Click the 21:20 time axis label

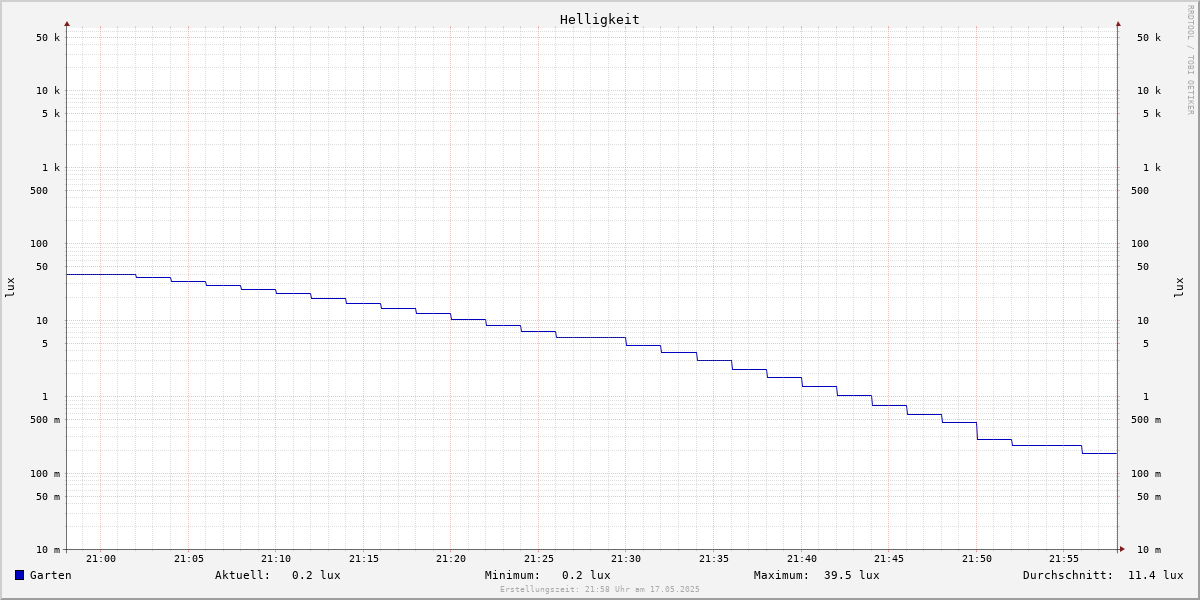[451, 559]
